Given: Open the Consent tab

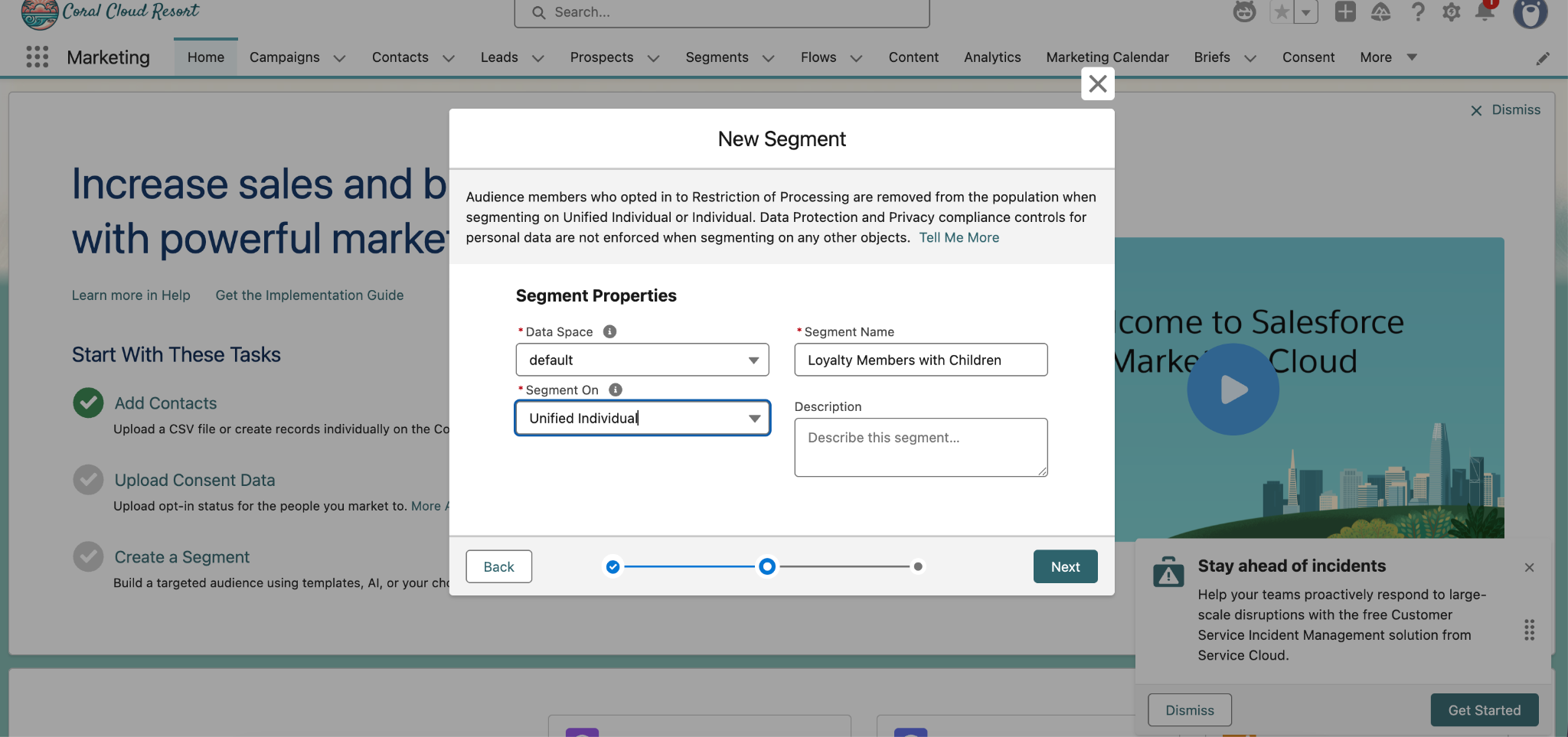Looking at the screenshot, I should (1308, 57).
